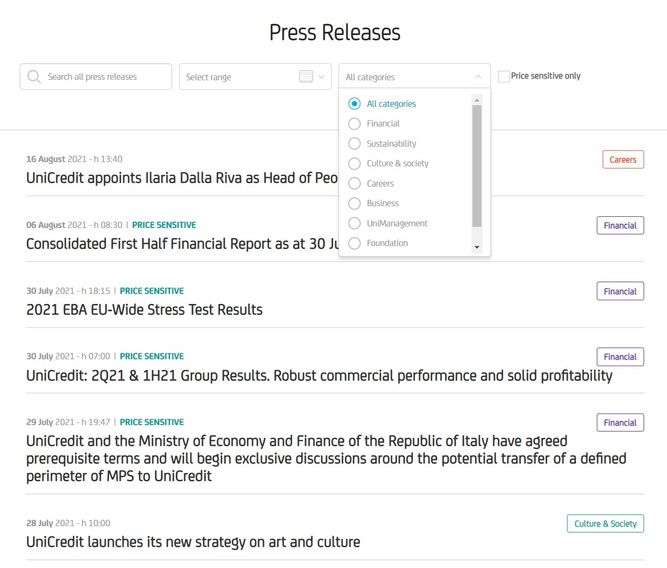Click Financial tag on 2Q21 Group Results
The width and height of the screenshot is (667, 568).
(620, 357)
